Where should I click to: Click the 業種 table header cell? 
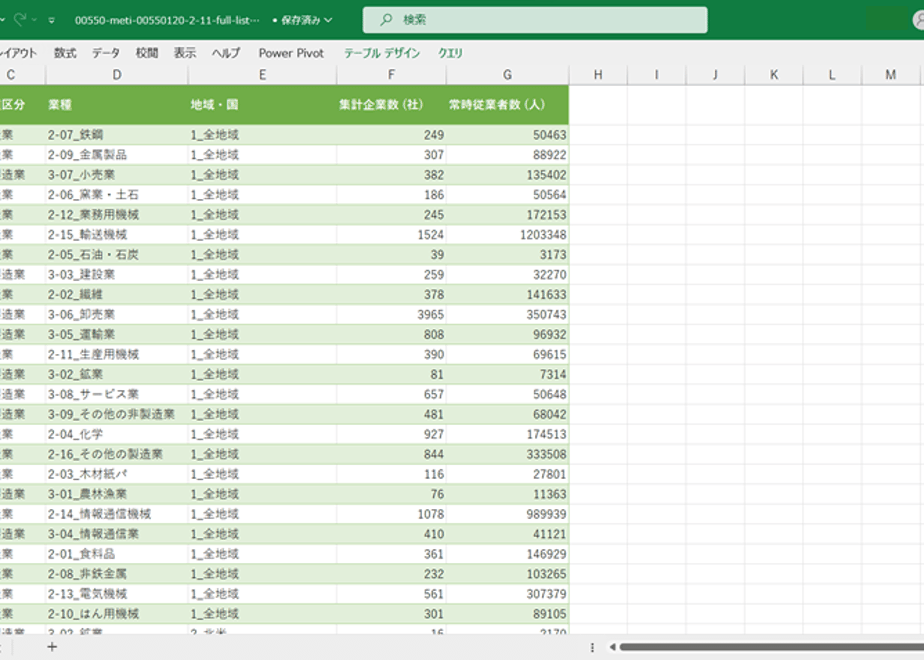[117, 105]
